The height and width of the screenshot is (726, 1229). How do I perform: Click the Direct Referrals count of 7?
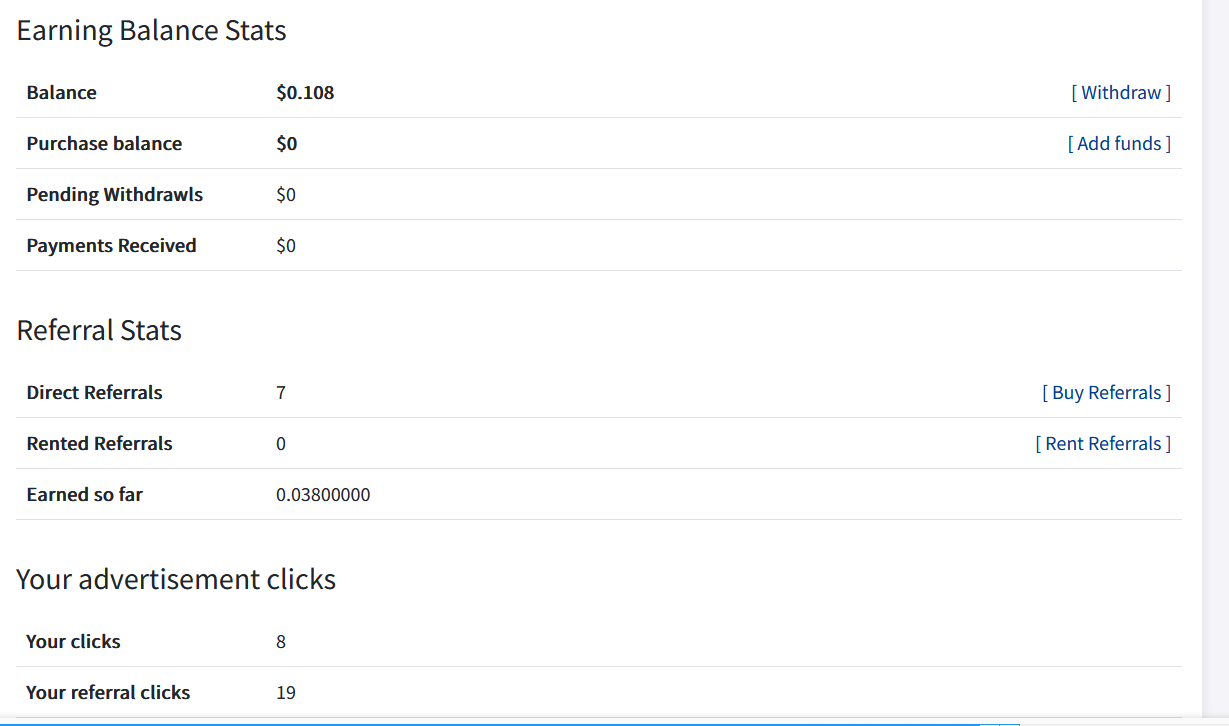281,393
